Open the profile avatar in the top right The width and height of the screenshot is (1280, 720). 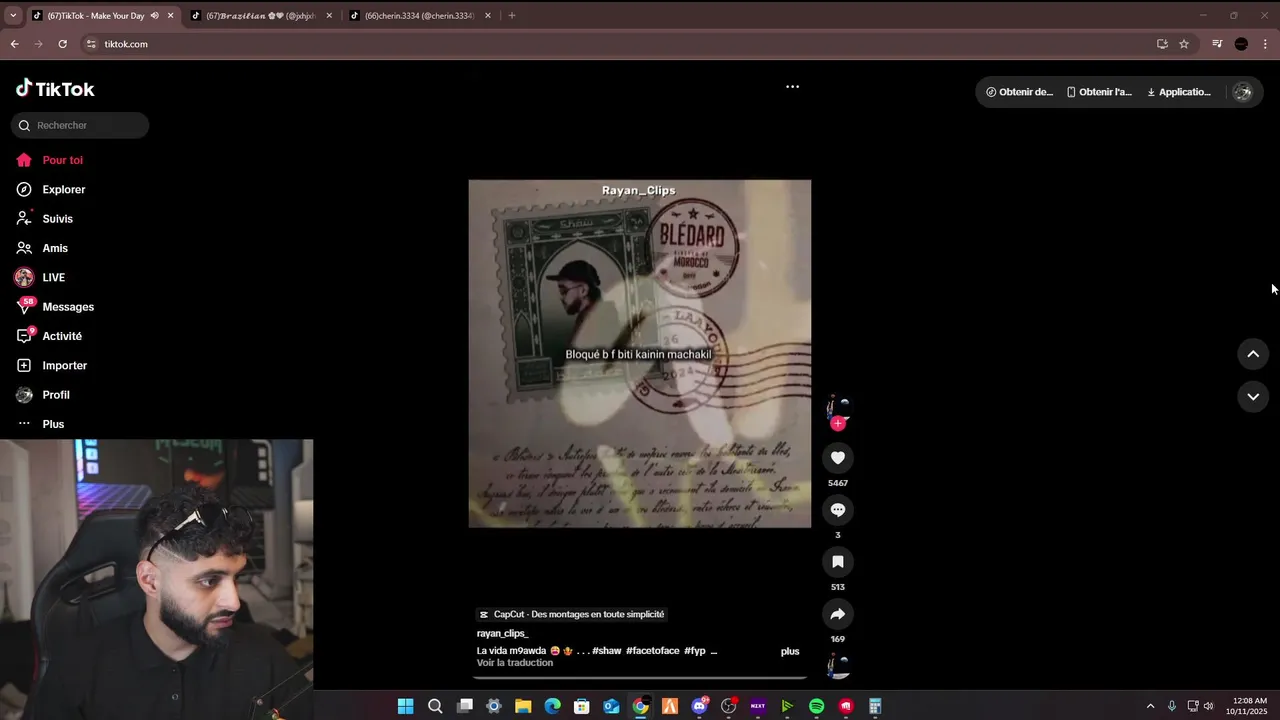tap(1243, 92)
